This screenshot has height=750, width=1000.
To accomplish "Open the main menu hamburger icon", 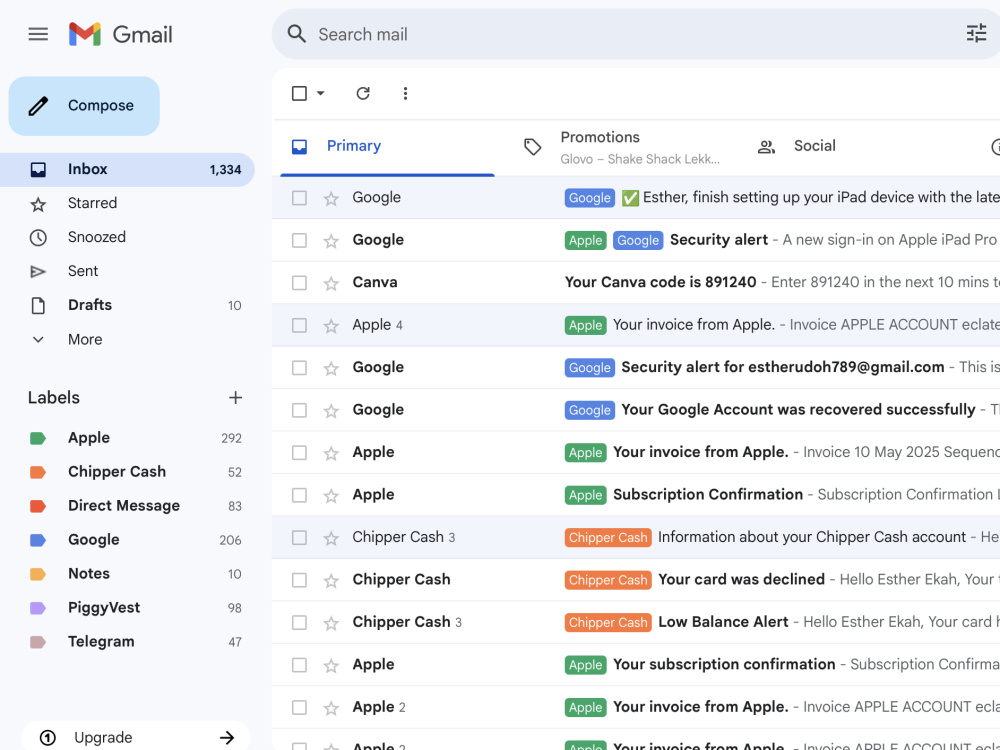I will pos(38,34).
